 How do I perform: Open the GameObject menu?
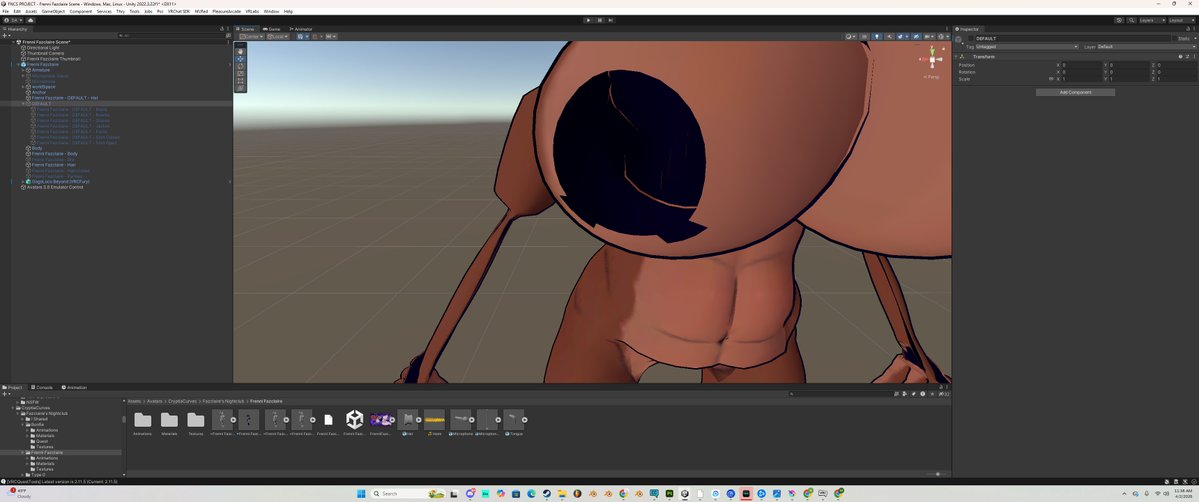(x=53, y=11)
